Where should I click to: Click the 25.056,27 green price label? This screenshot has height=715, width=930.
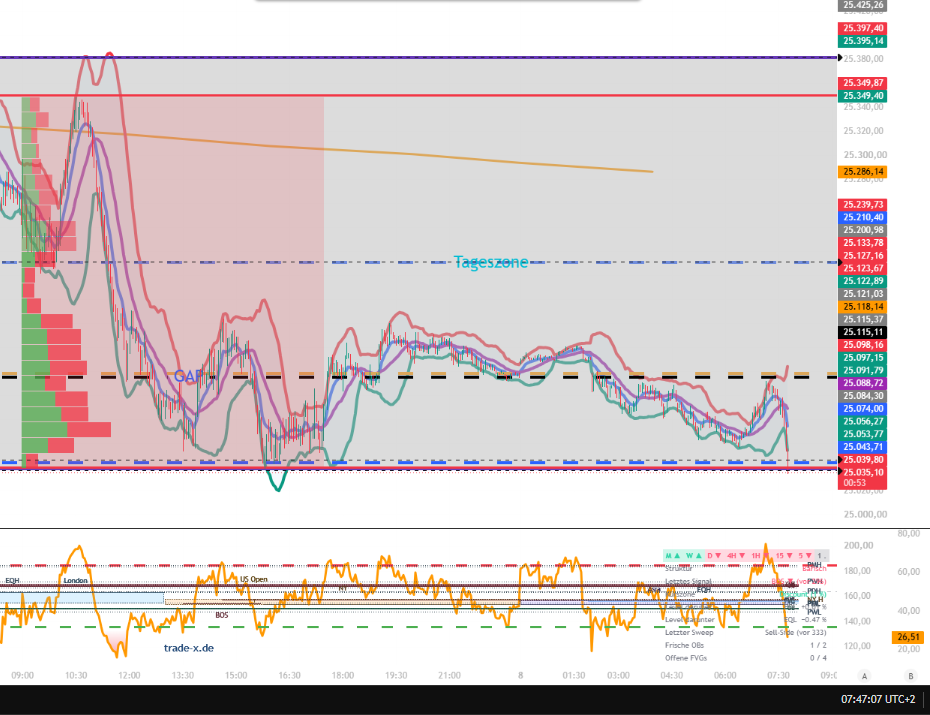[x=862, y=422]
